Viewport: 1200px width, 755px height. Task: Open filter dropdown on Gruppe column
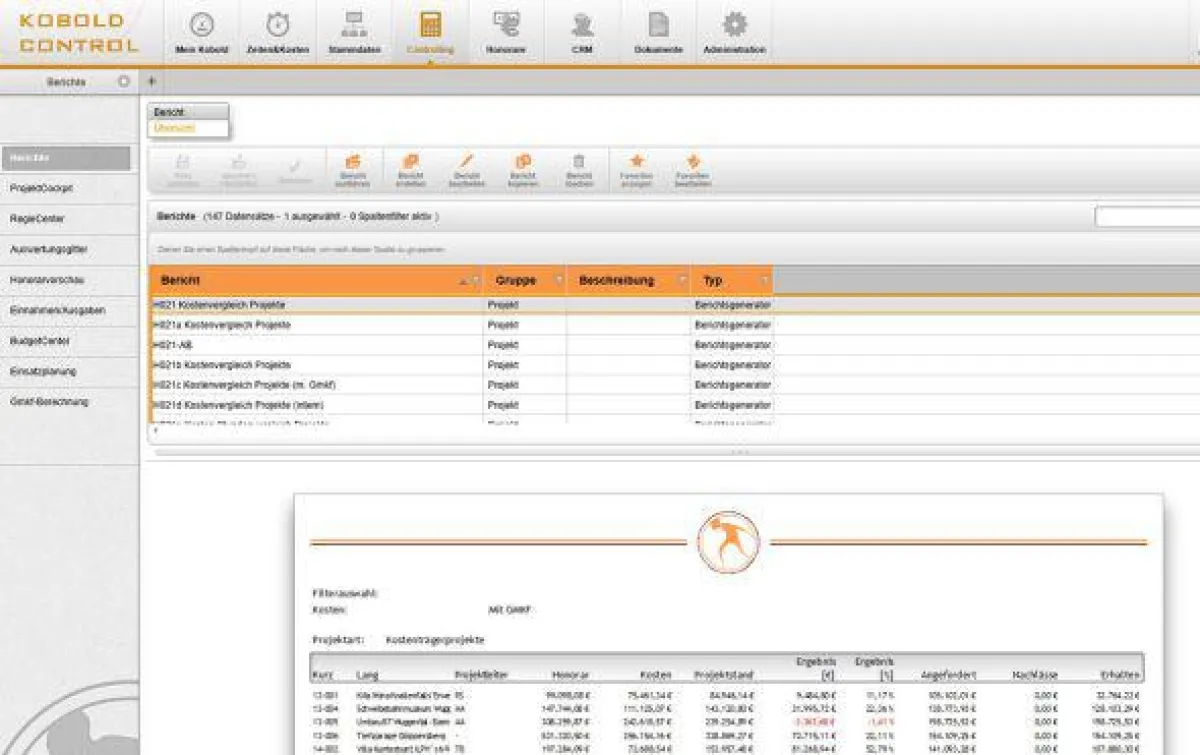coord(558,281)
